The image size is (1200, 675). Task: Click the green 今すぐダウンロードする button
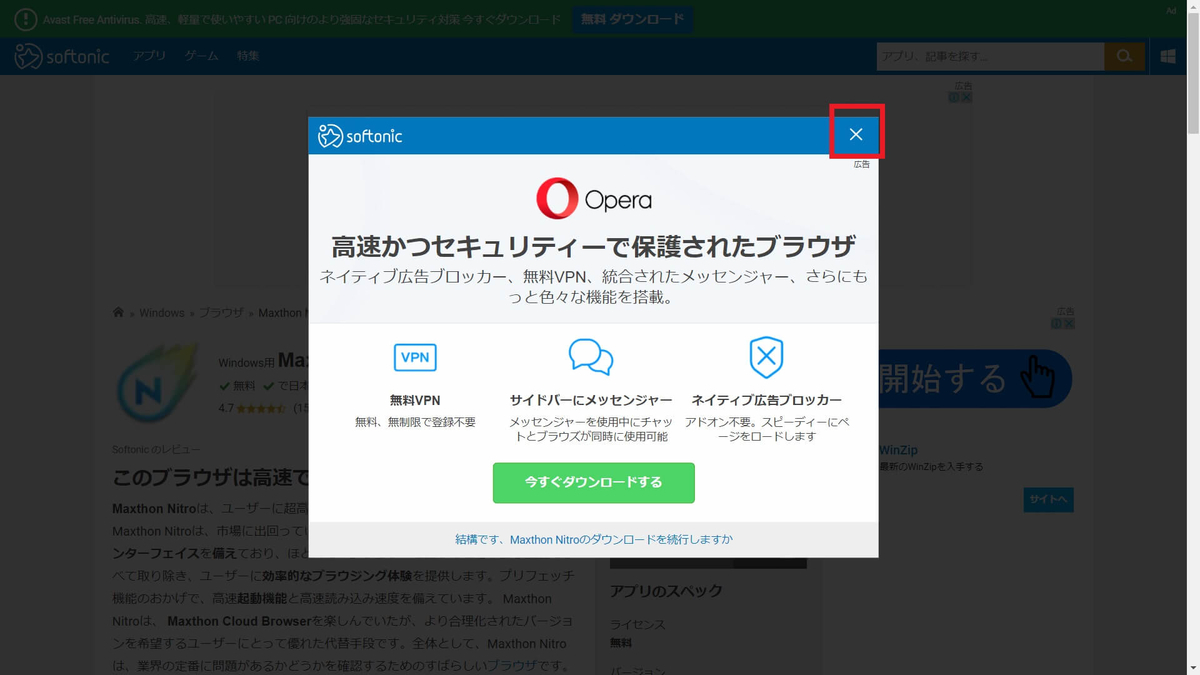click(593, 482)
